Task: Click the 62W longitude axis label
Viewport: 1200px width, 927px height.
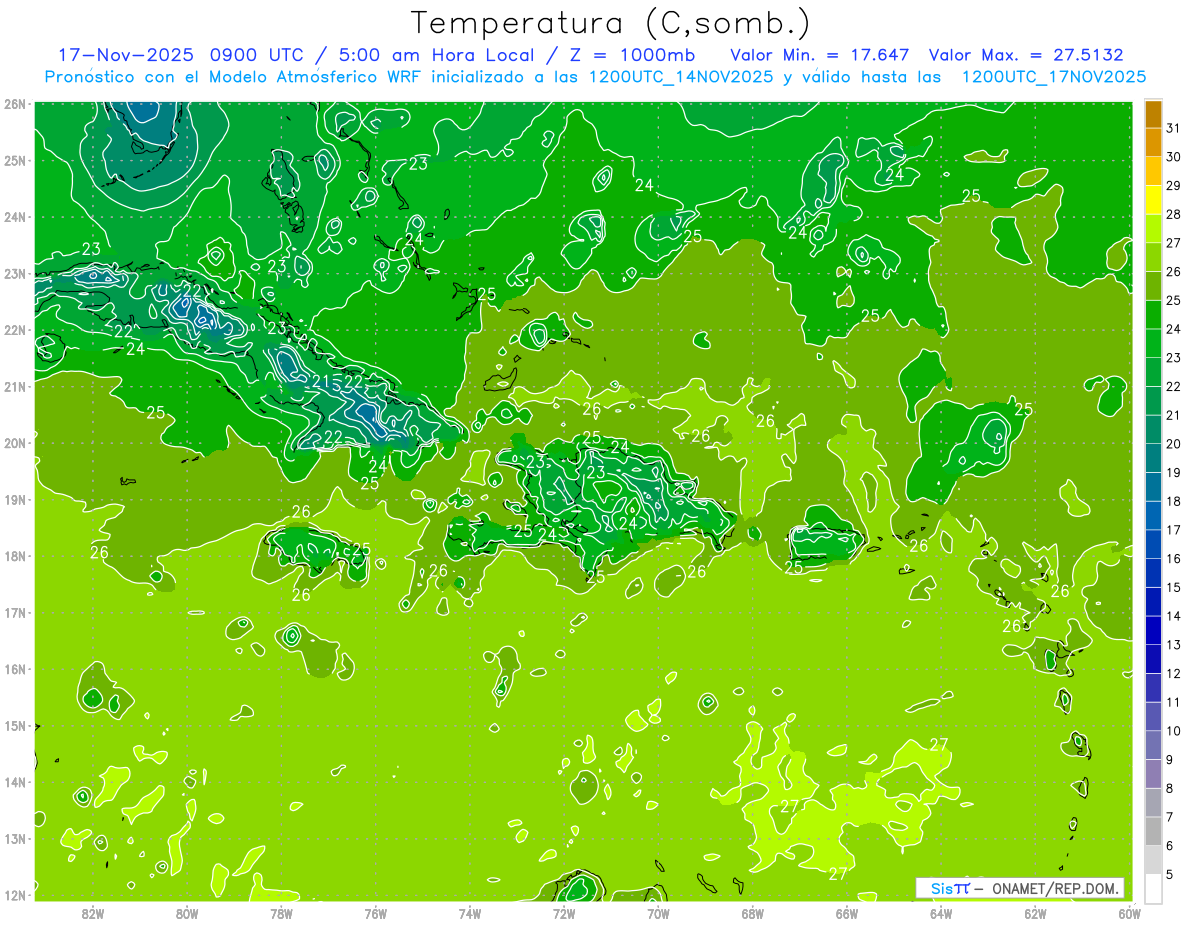Action: tap(1035, 912)
